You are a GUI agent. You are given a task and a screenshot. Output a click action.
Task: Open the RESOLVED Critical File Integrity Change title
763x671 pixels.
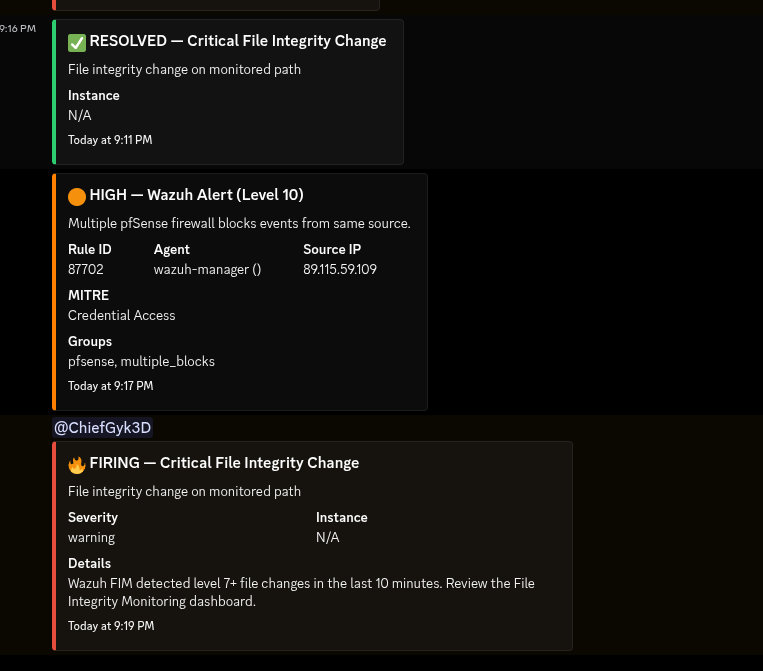[237, 41]
